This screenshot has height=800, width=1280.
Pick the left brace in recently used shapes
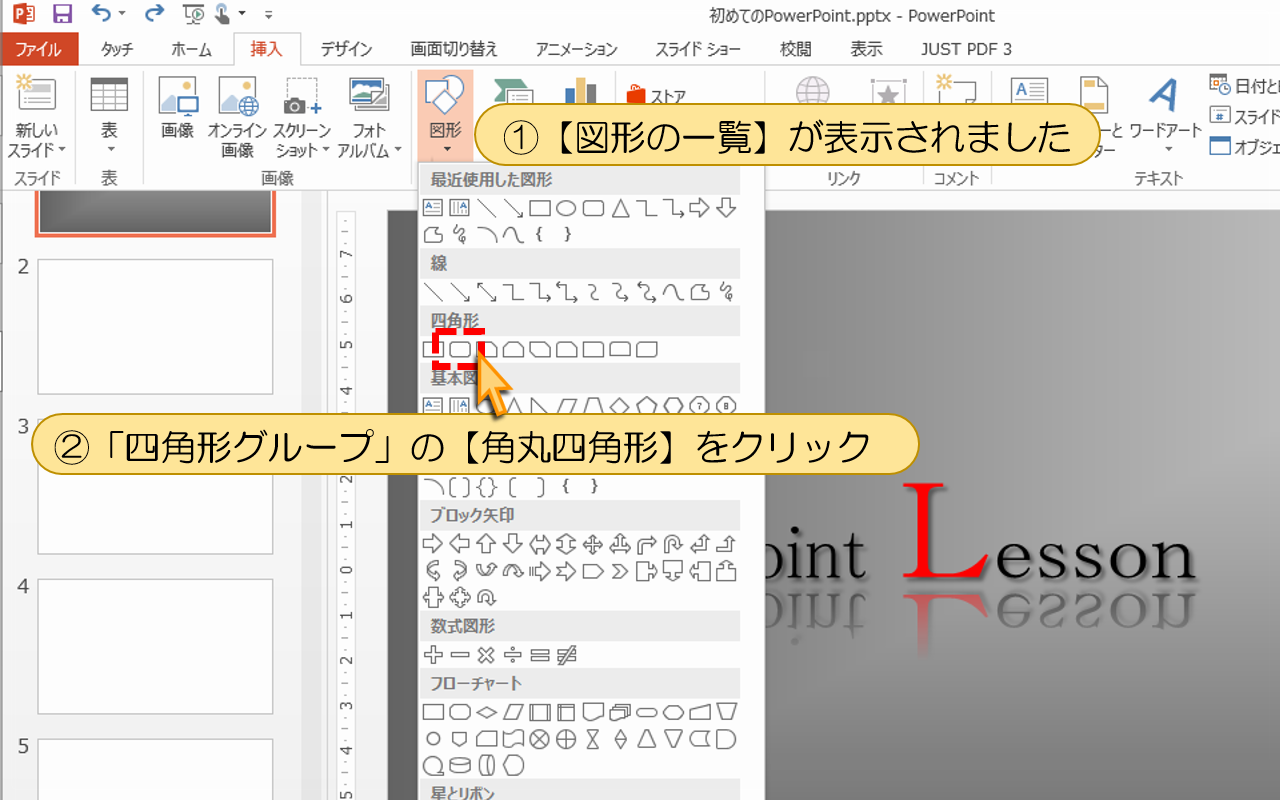point(539,234)
